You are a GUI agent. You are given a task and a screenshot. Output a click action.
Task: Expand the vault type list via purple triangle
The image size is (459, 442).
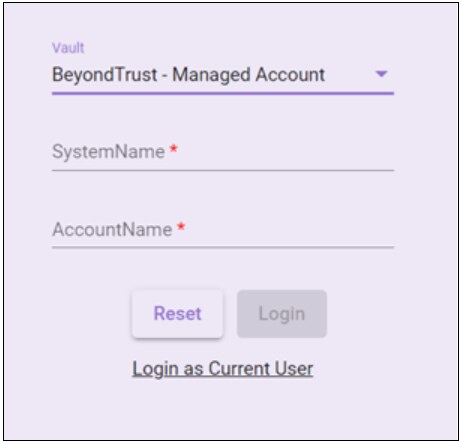pos(381,74)
